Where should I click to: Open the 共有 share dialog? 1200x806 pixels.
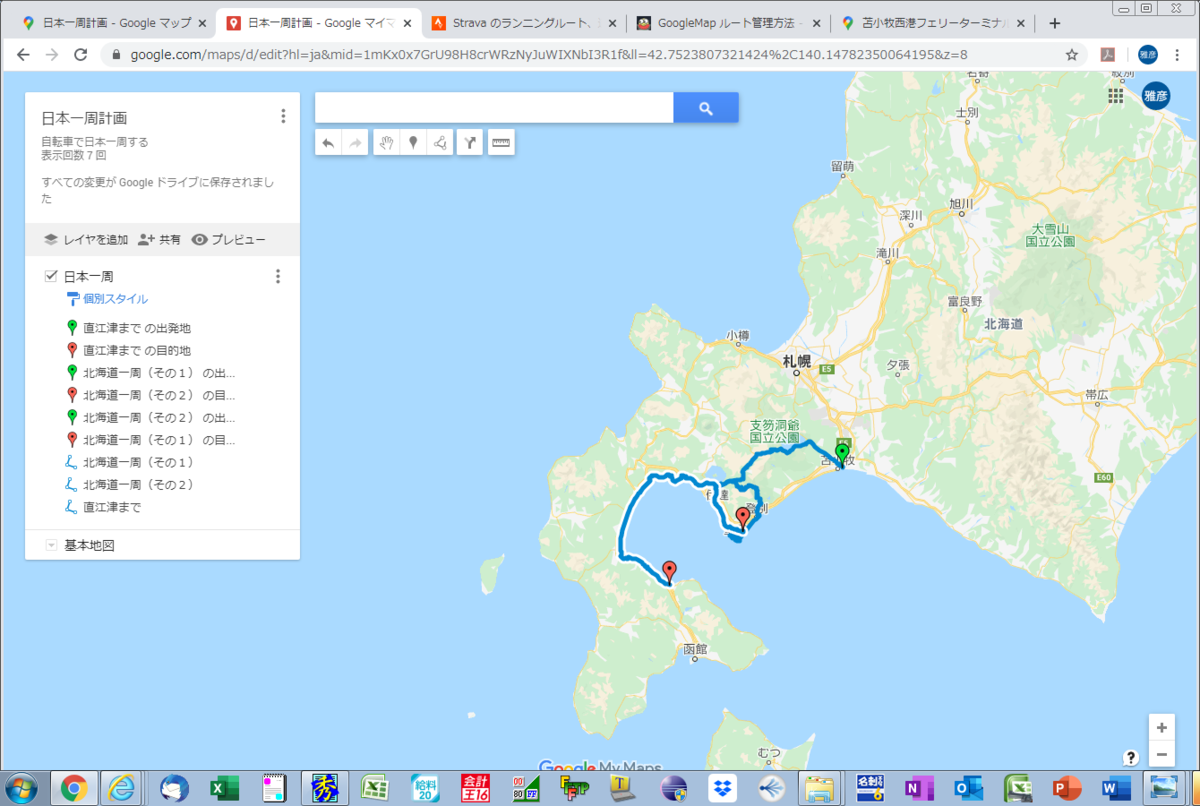[160, 240]
